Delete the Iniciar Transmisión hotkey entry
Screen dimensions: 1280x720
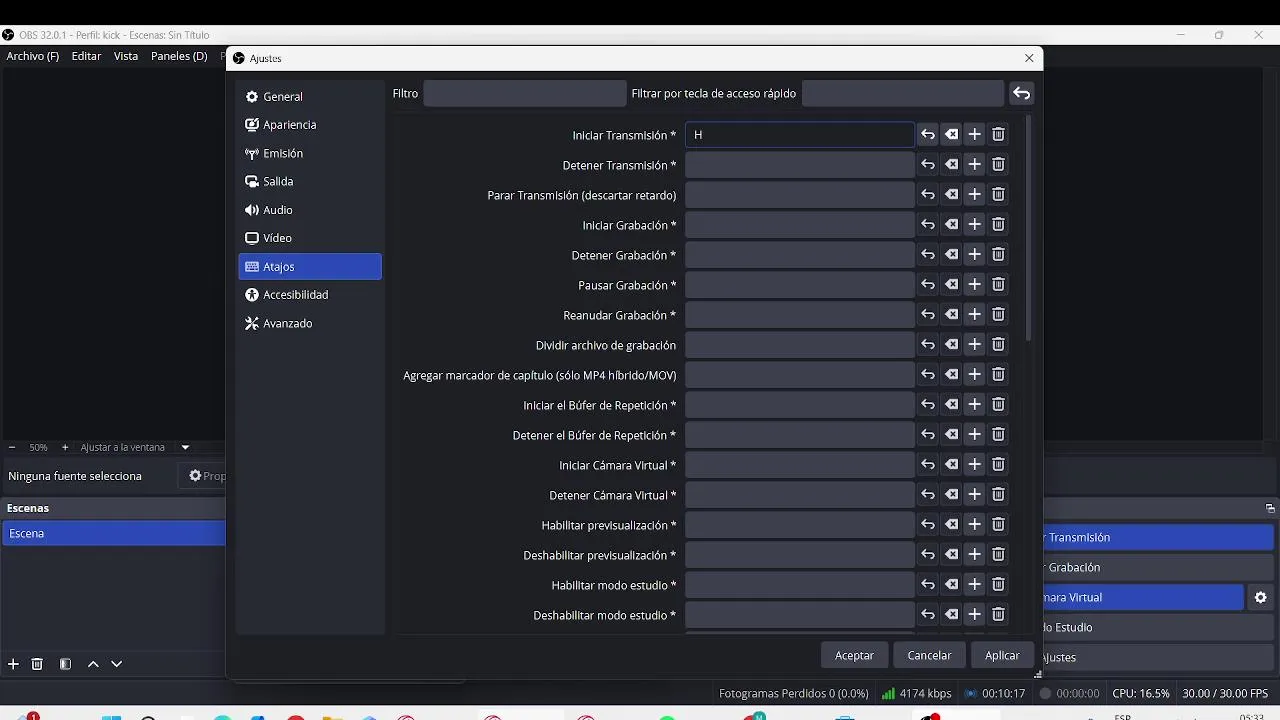coord(998,135)
